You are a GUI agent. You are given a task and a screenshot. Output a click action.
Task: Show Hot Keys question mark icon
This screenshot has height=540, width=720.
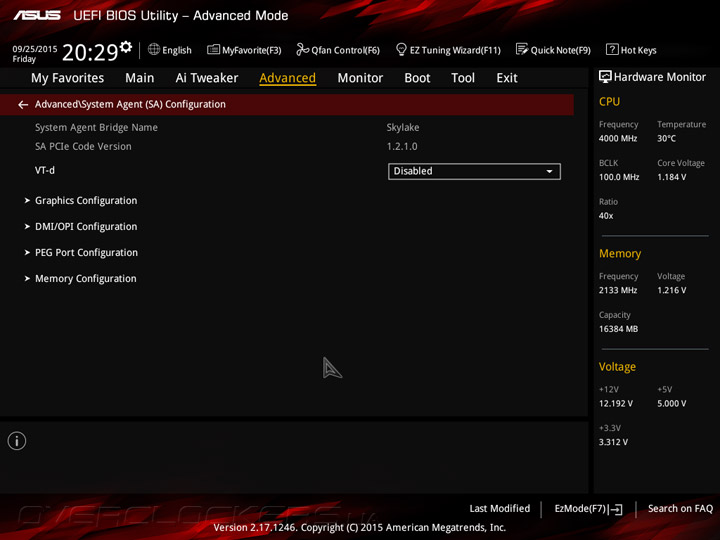click(x=612, y=50)
